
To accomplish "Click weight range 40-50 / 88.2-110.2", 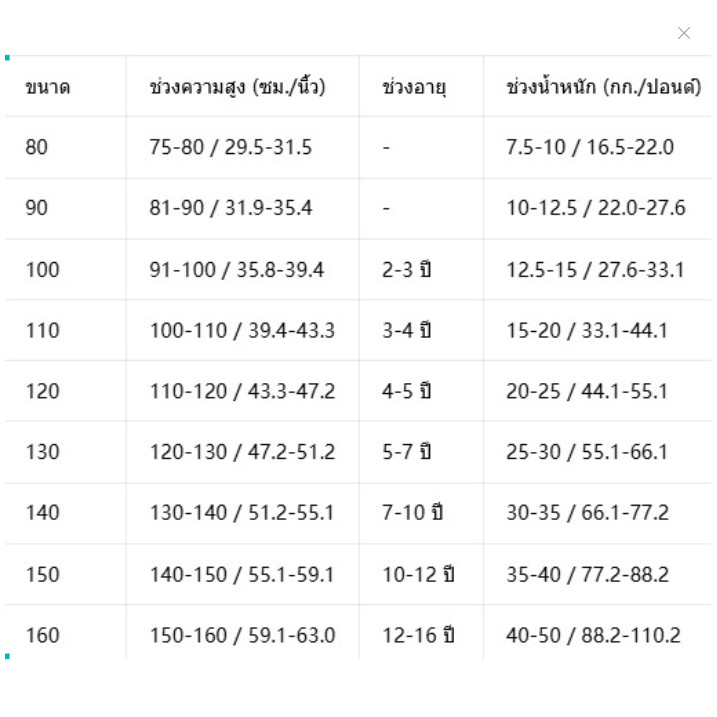I will [594, 635].
